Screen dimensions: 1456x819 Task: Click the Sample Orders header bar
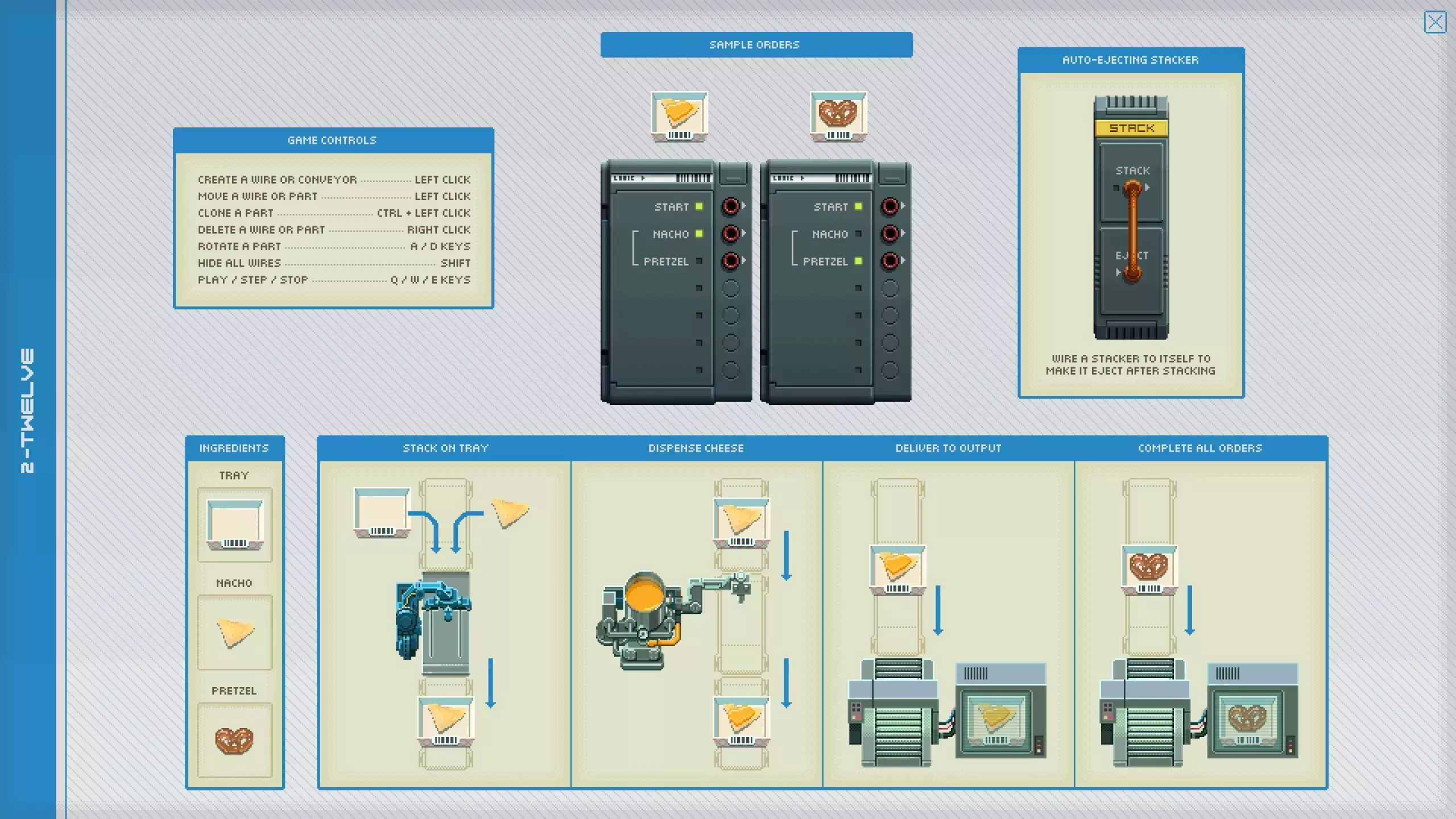[x=756, y=44]
